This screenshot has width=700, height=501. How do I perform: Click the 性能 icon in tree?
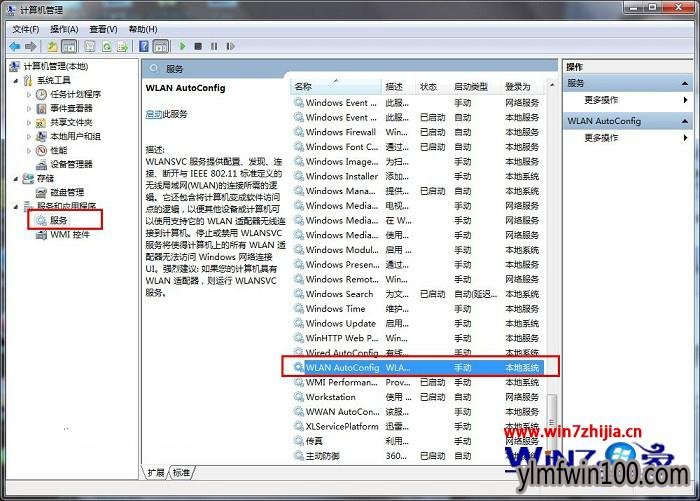point(41,150)
